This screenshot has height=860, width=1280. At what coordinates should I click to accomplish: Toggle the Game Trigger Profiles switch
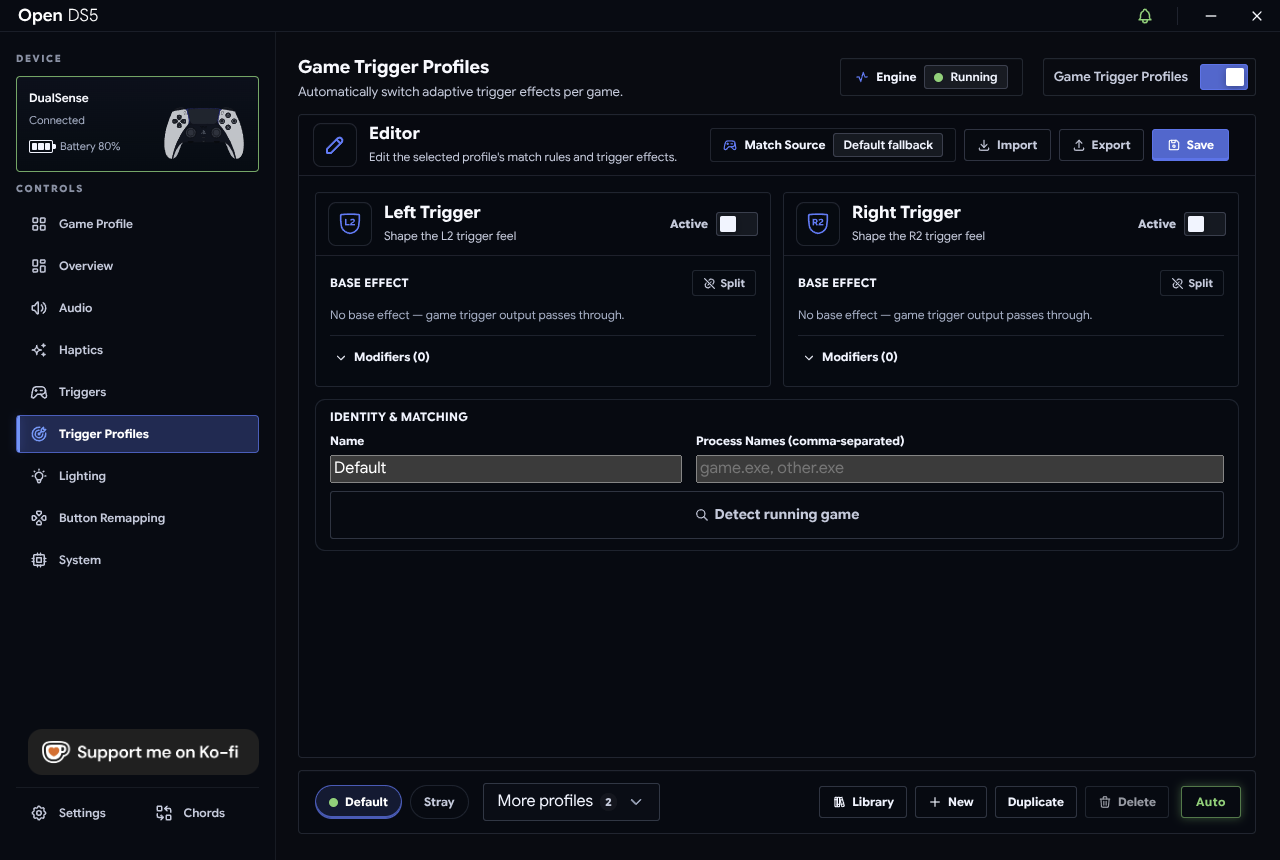click(x=1224, y=77)
